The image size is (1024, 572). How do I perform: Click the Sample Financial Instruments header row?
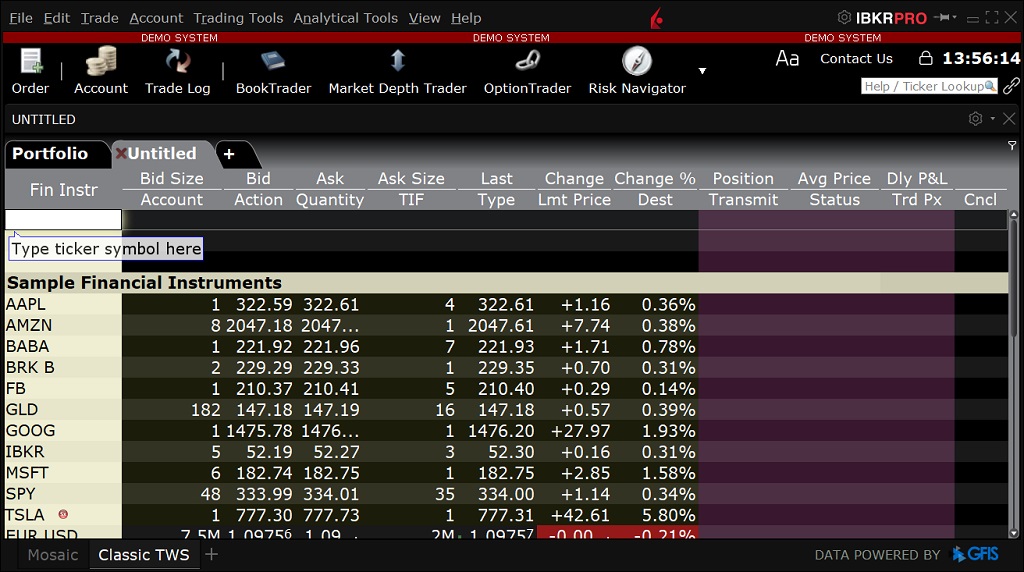[506, 283]
